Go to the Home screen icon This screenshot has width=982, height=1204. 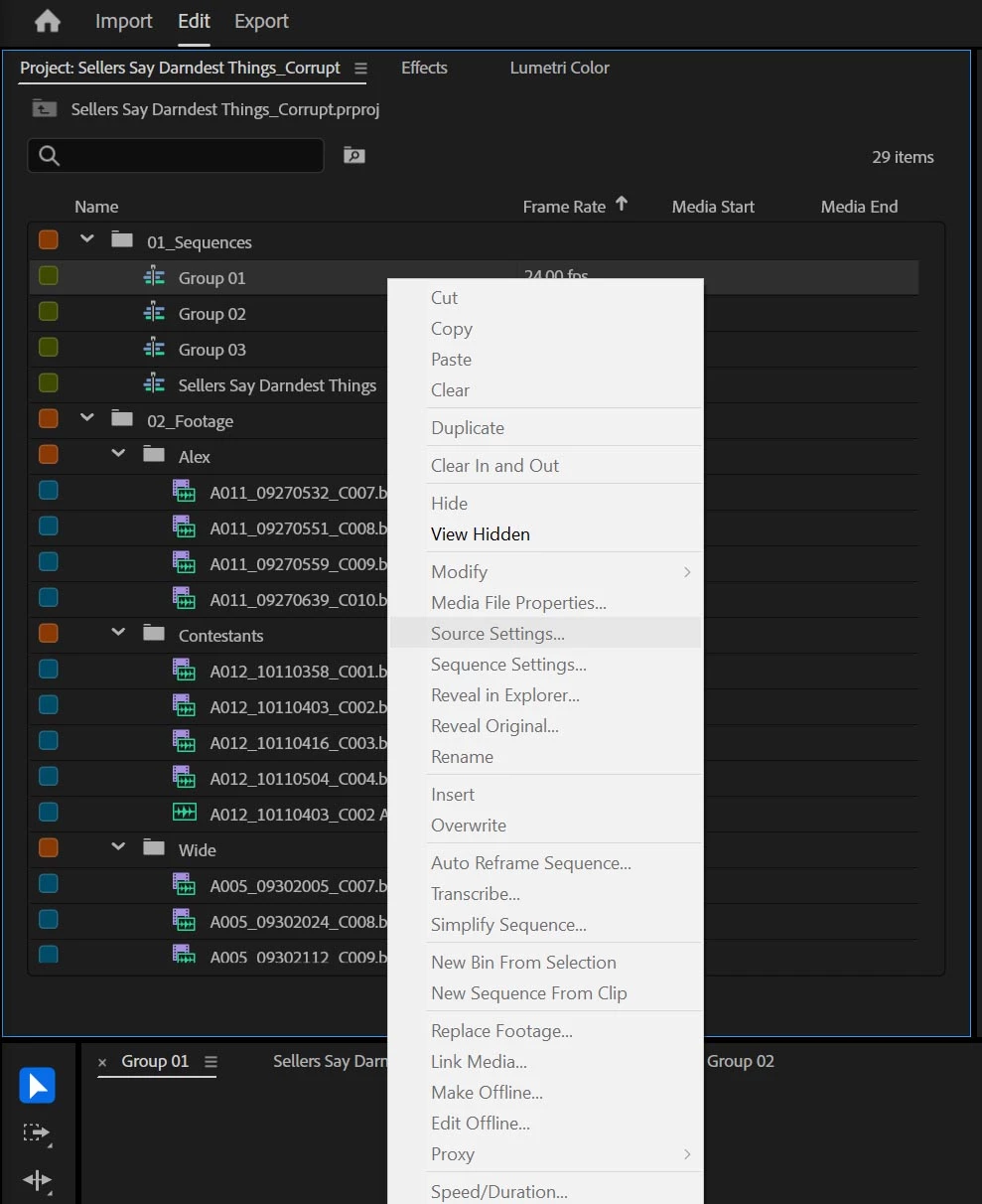[47, 21]
